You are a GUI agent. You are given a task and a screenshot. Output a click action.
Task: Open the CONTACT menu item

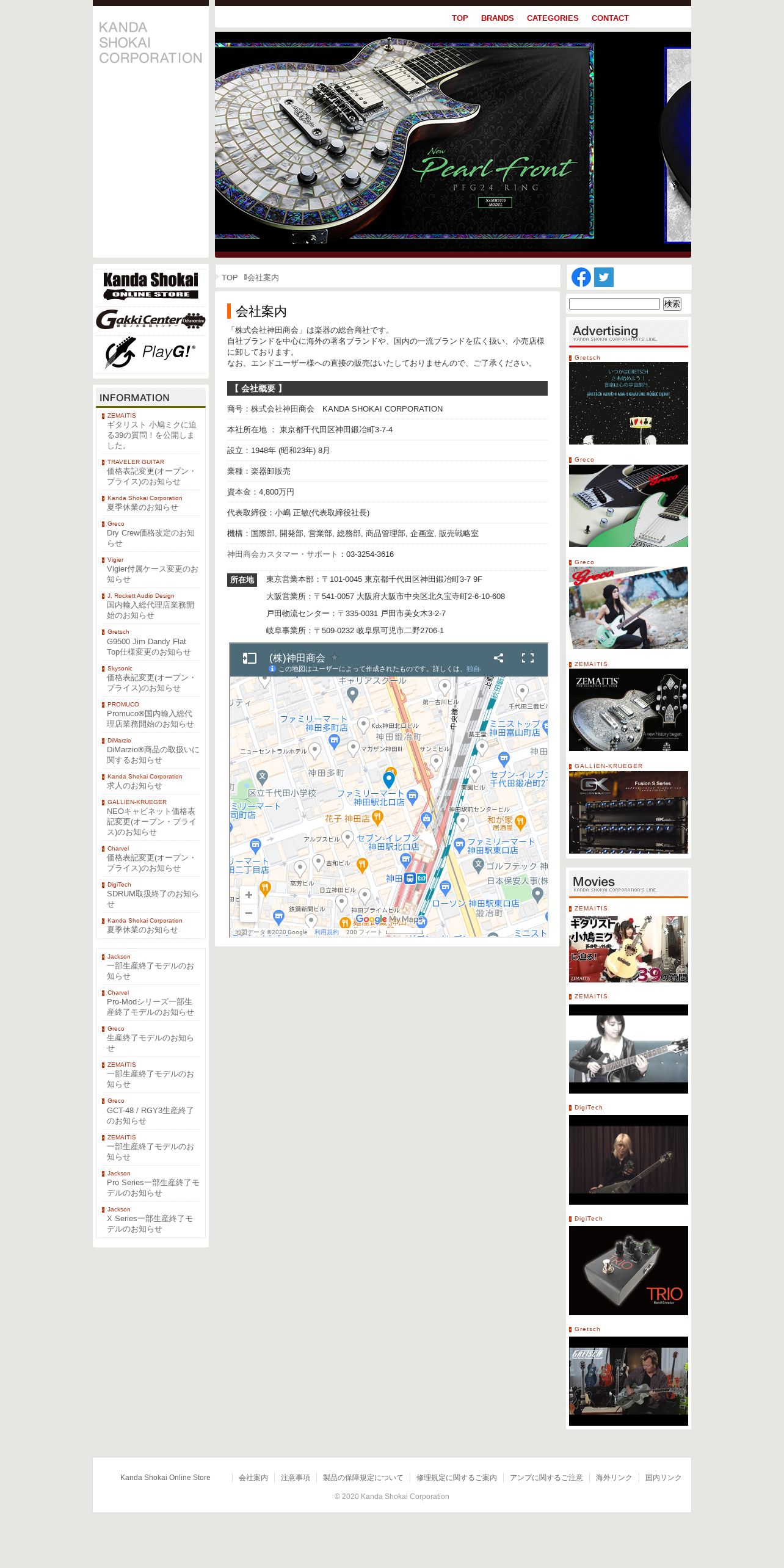pos(610,18)
